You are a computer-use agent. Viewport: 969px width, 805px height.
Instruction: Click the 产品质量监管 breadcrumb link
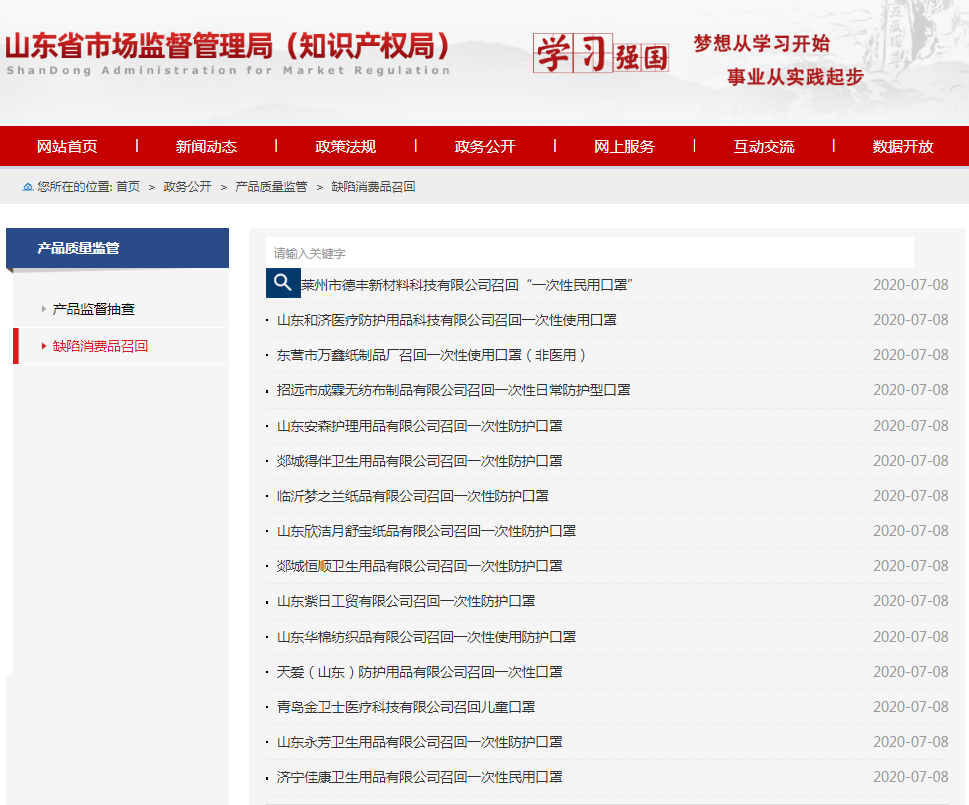point(271,187)
